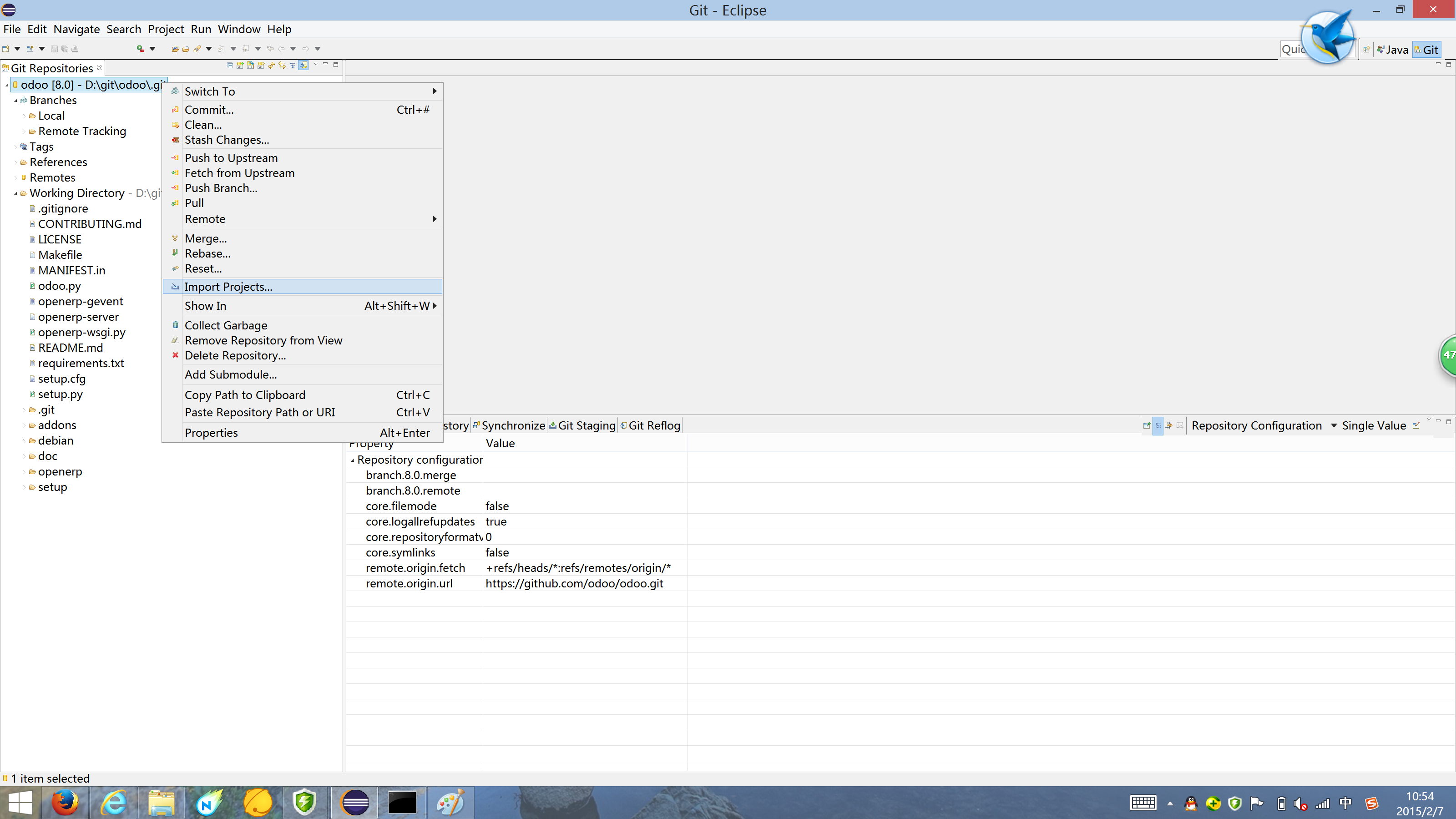Click the New wizard toolbar icon
1456x819 pixels.
pyautogui.click(x=5, y=49)
